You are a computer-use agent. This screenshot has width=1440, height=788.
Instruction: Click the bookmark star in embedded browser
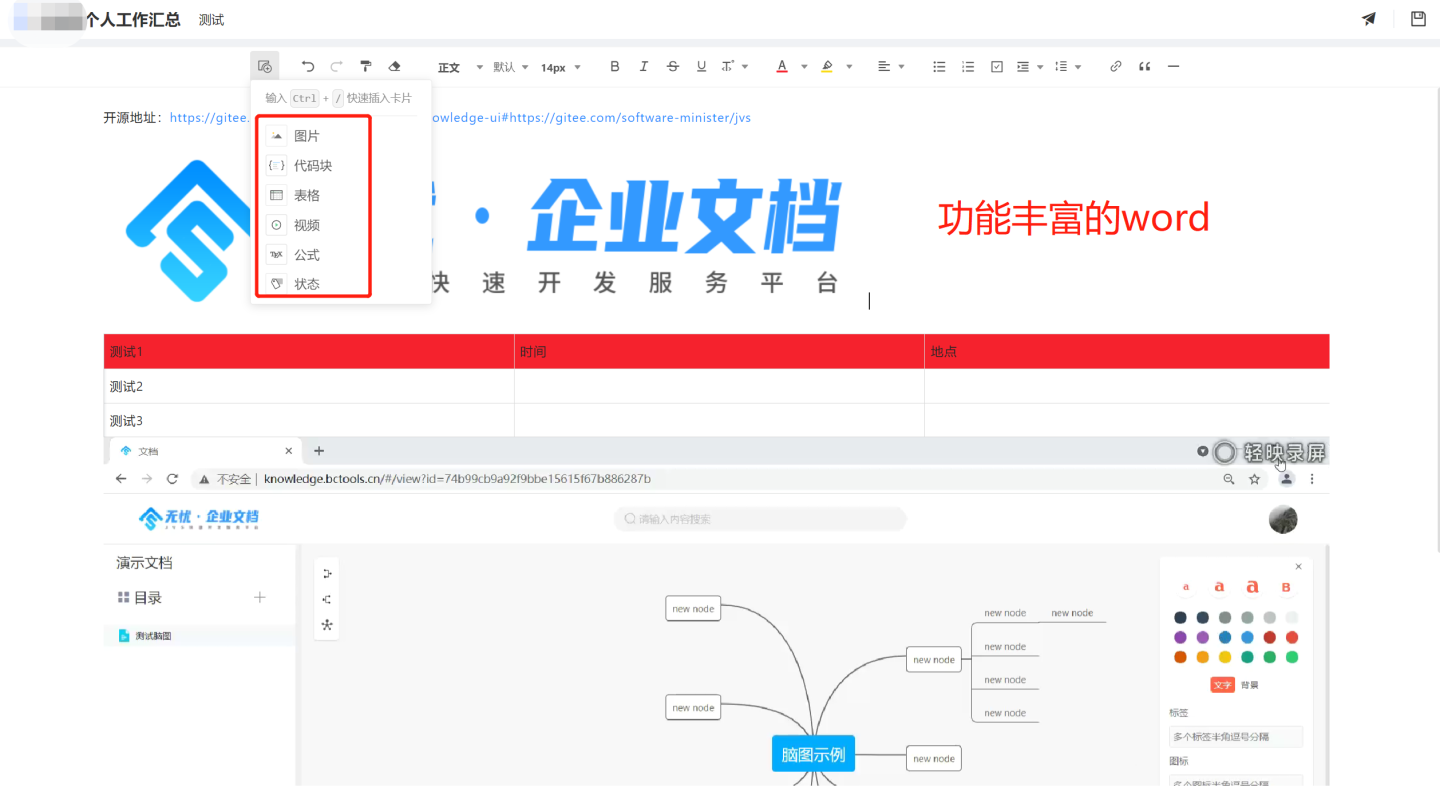(1254, 479)
